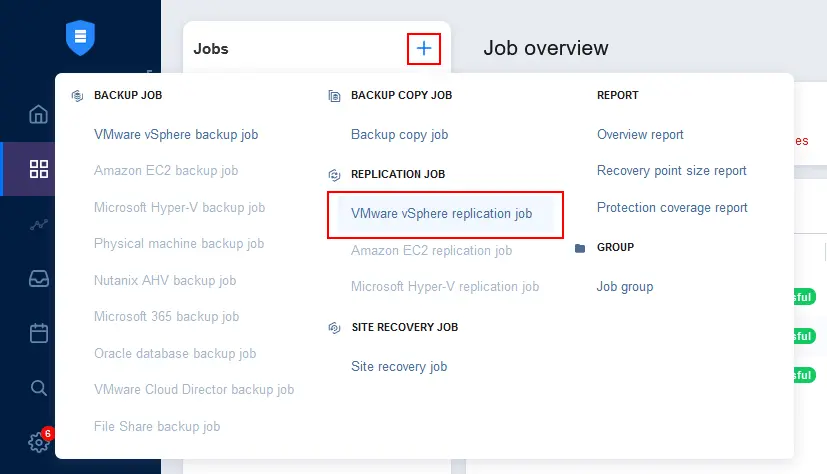Click the REPLICATION JOB heading
The width and height of the screenshot is (827, 474).
(398, 174)
